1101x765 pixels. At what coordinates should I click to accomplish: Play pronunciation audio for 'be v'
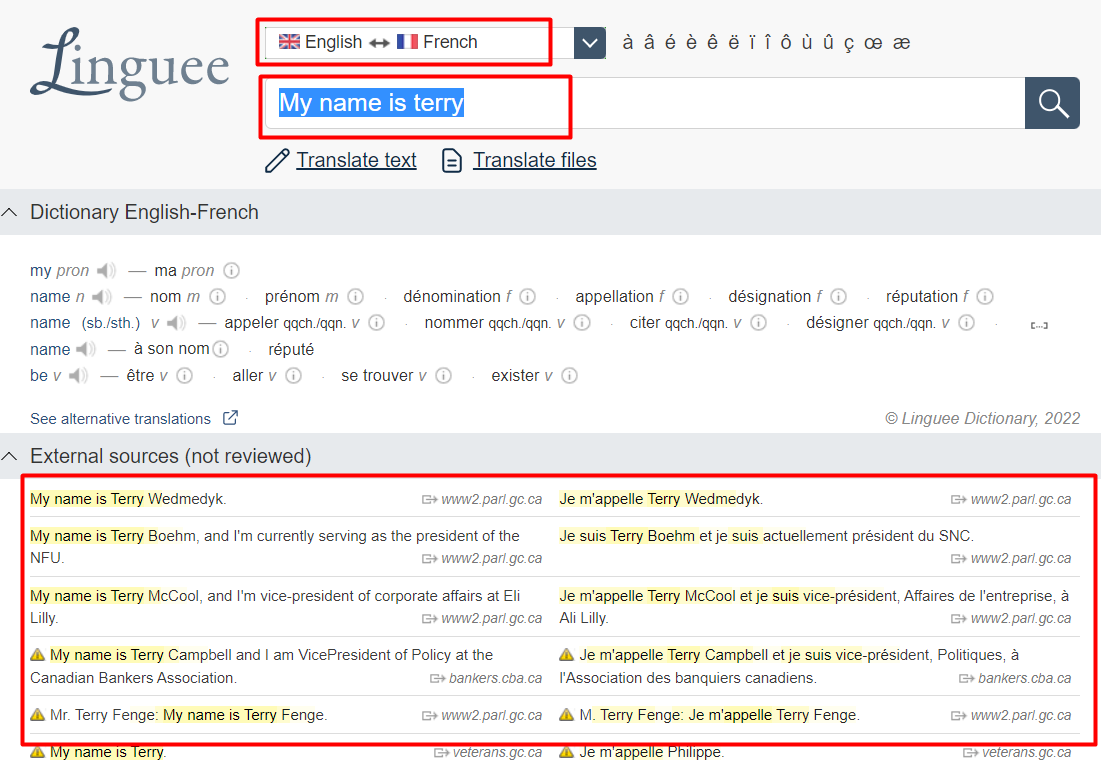click(79, 376)
